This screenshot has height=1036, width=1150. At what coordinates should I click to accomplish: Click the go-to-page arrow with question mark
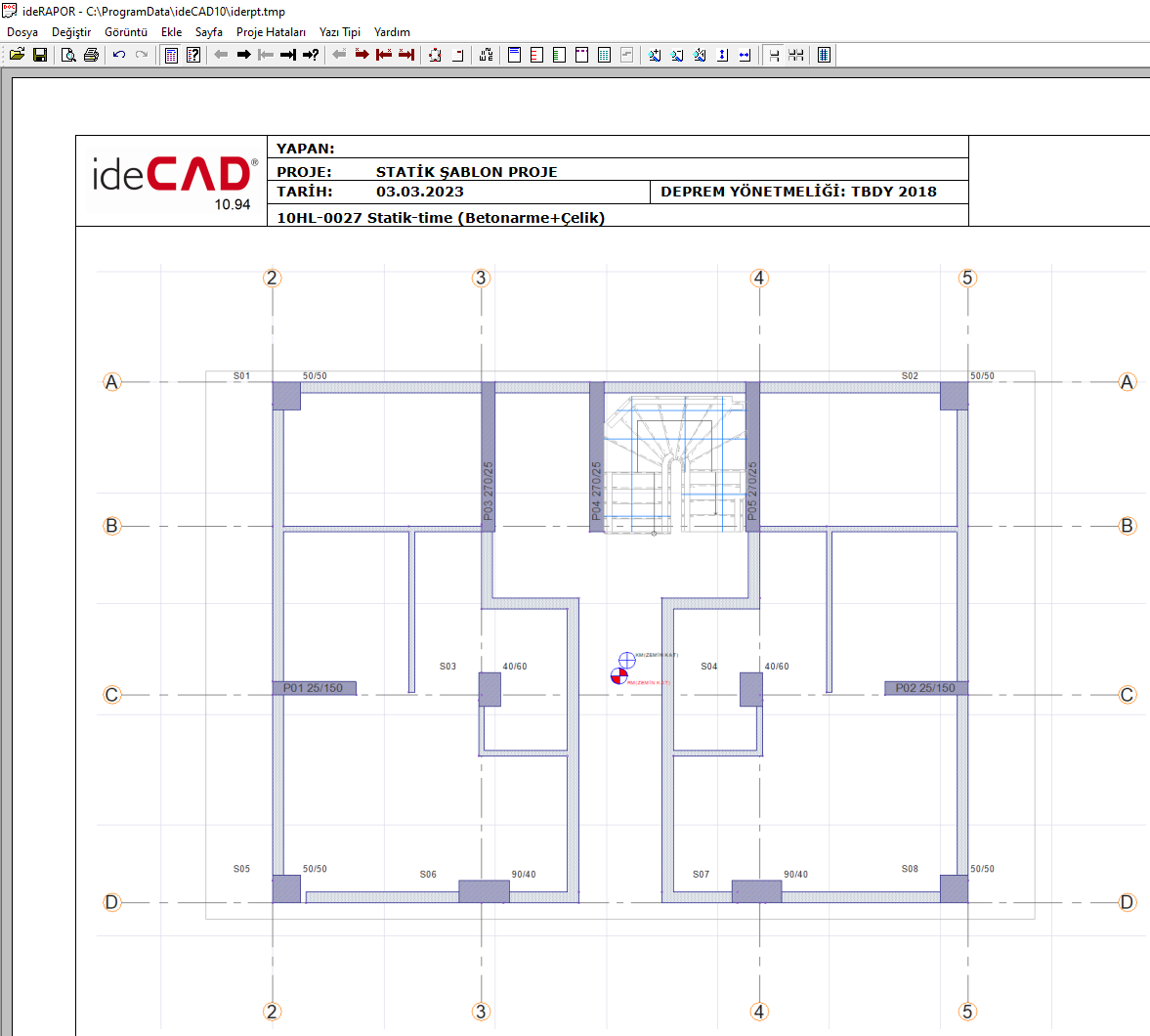pyautogui.click(x=311, y=55)
